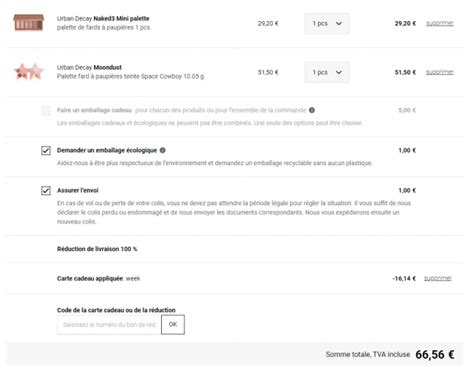
Task: Click the Demander un emballage écologique label
Action: click(x=107, y=150)
